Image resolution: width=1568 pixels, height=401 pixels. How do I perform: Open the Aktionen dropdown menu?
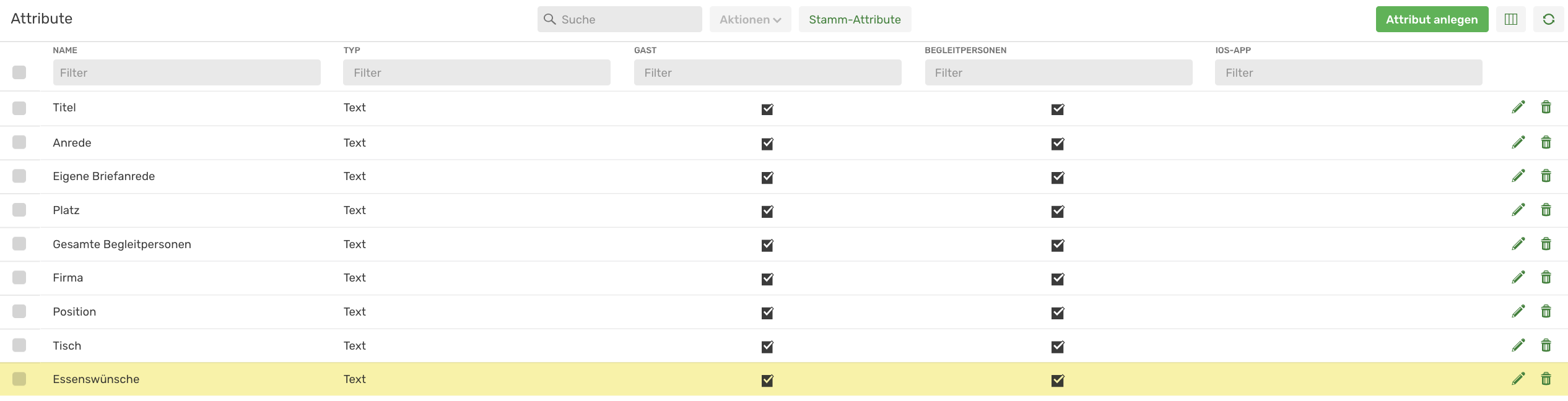(750, 19)
